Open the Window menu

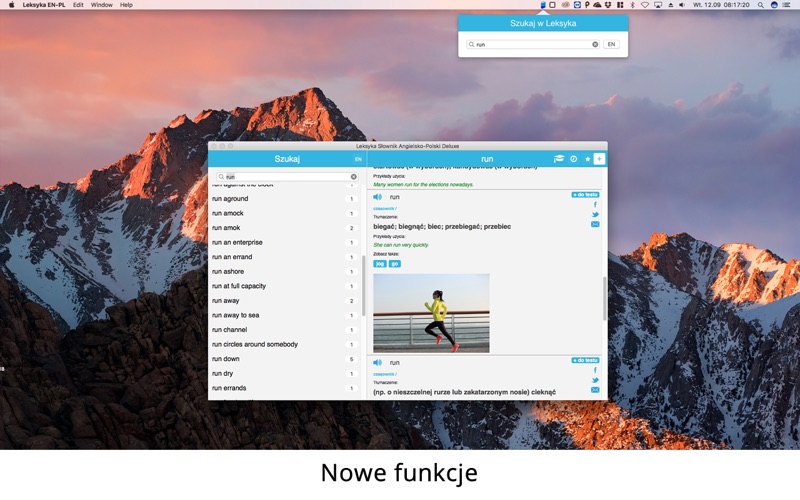pos(102,5)
